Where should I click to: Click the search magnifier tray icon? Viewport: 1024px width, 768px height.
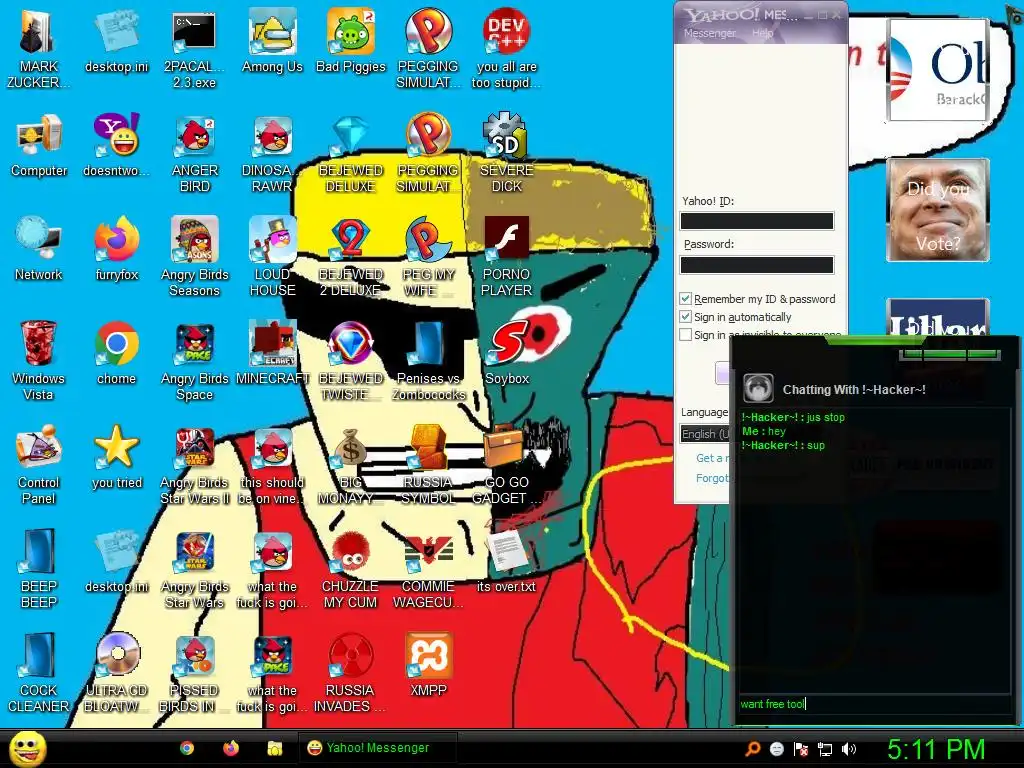(753, 749)
